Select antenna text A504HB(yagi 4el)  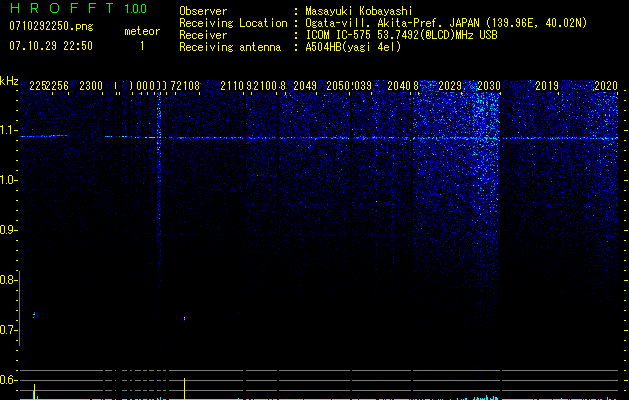(353, 47)
